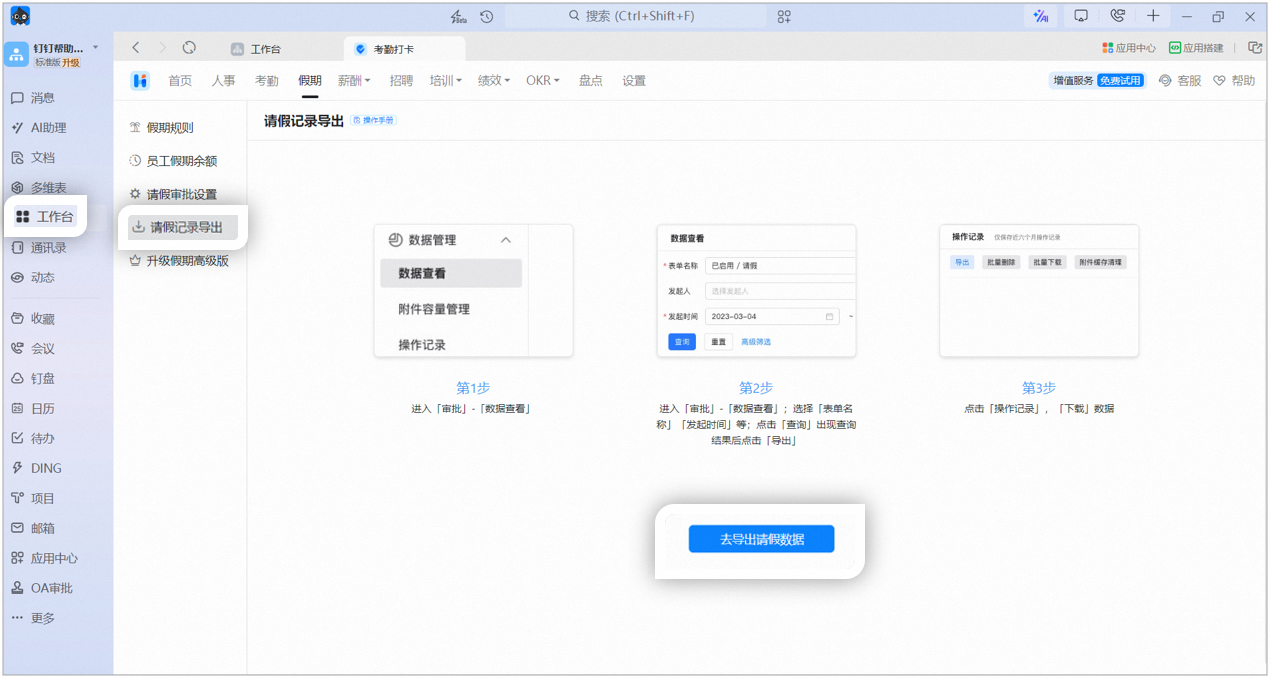1271x679 pixels.
Task: Open the history clock icon beside search
Action: point(487,16)
